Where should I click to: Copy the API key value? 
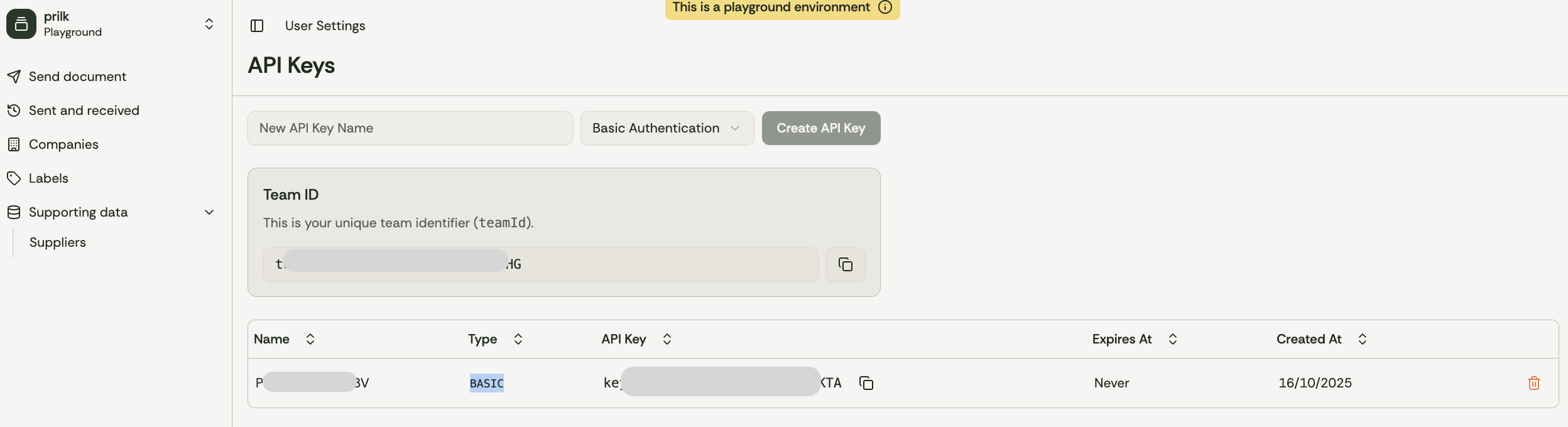866,383
